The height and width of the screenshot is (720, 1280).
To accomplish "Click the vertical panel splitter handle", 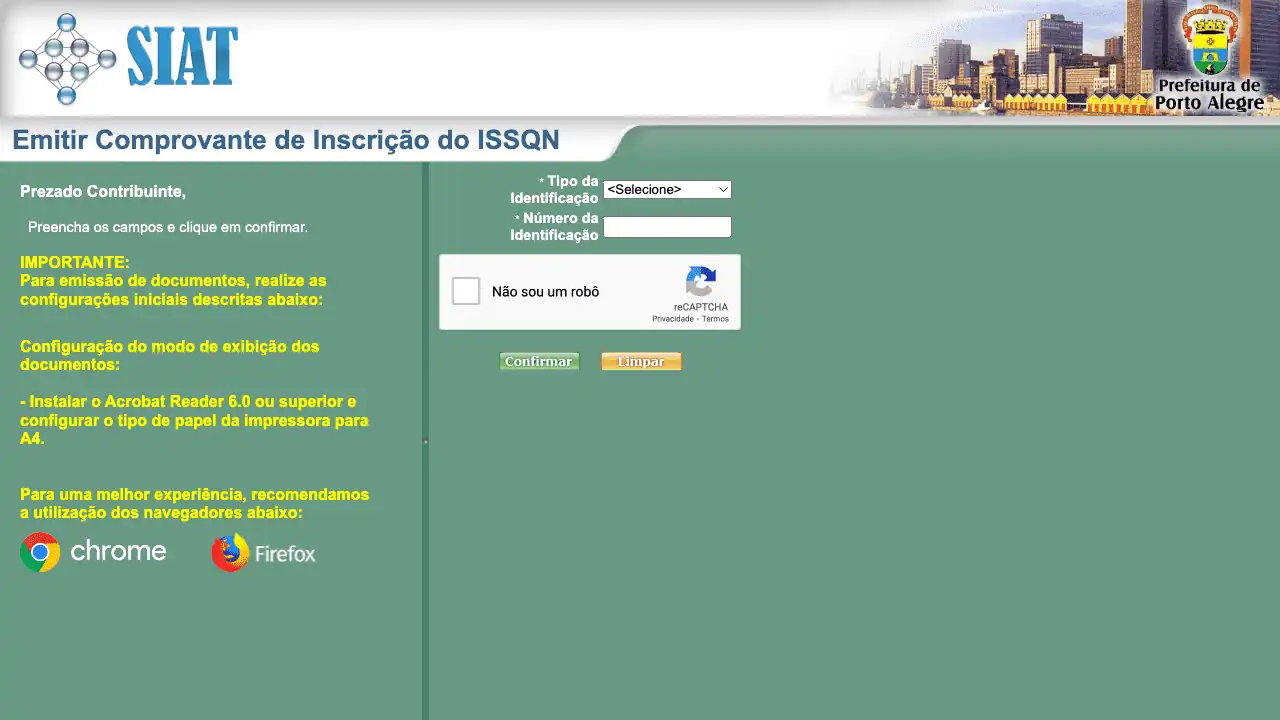I will tap(425, 441).
